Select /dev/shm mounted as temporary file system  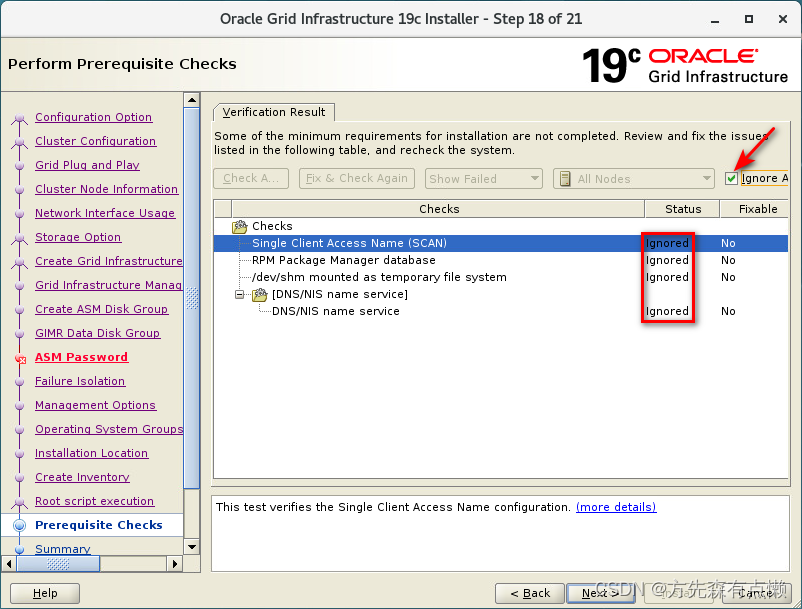coord(379,277)
